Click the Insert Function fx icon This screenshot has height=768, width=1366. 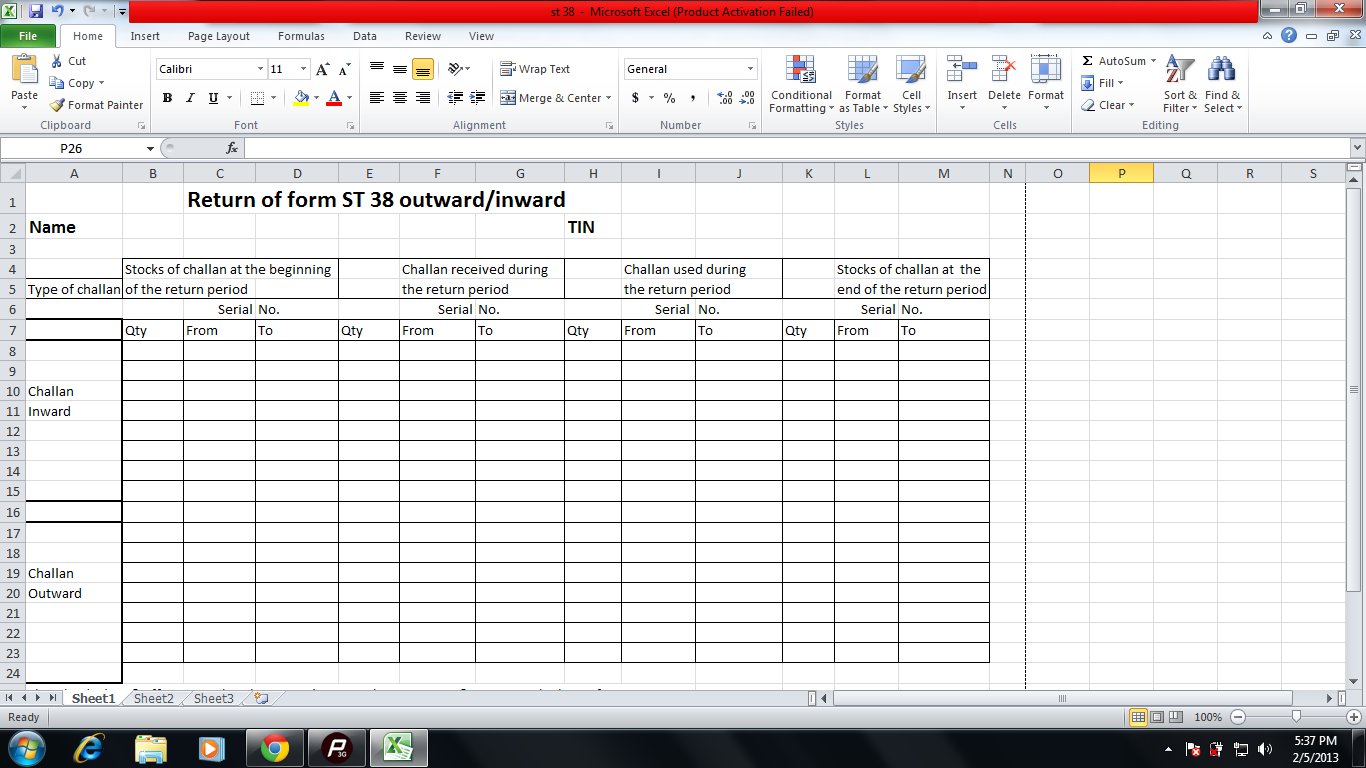(232, 148)
